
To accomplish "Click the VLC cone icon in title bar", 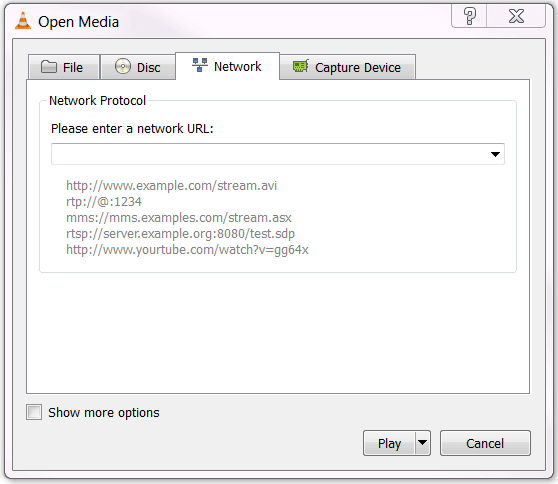I will pos(23,21).
